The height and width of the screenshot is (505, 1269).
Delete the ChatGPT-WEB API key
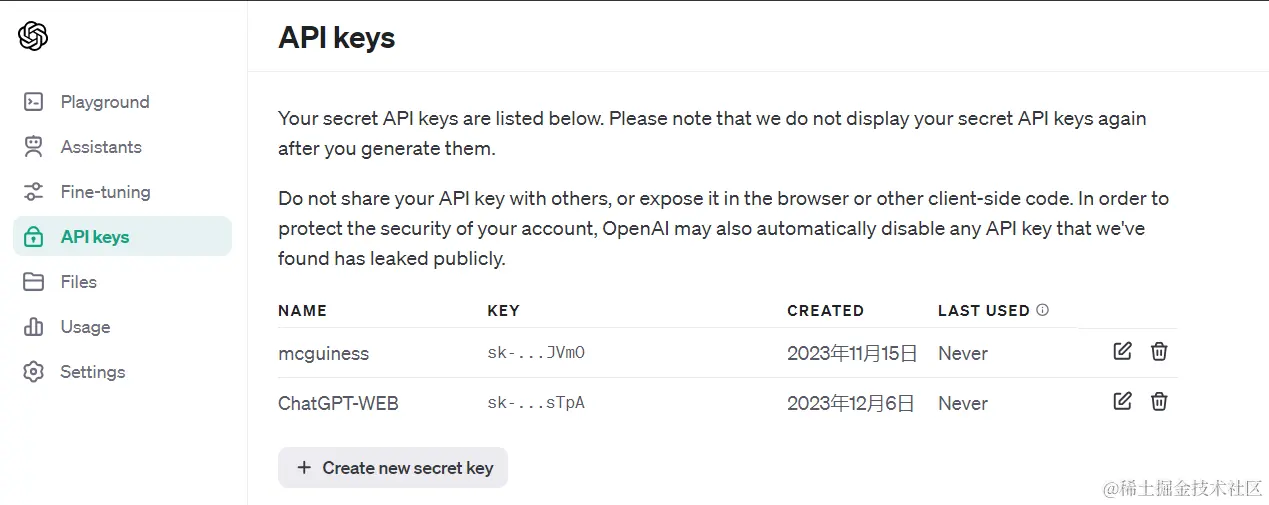point(1159,401)
